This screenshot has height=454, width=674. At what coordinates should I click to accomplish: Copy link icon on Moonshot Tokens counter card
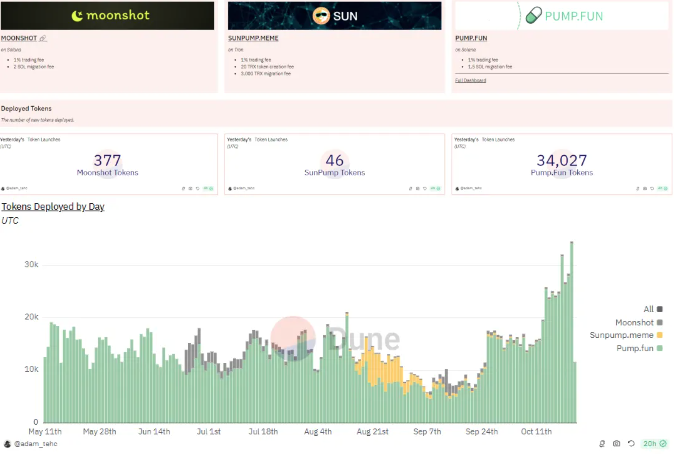coord(184,189)
